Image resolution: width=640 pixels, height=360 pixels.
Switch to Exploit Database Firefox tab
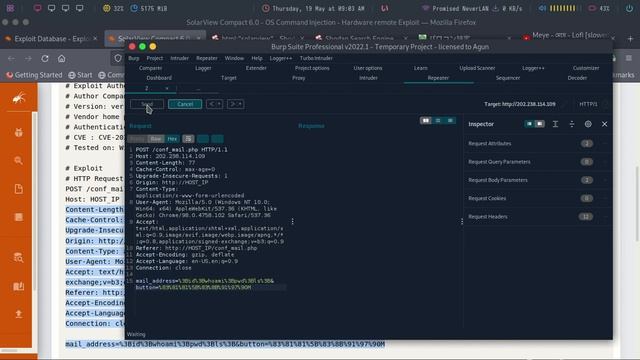(x=51, y=38)
